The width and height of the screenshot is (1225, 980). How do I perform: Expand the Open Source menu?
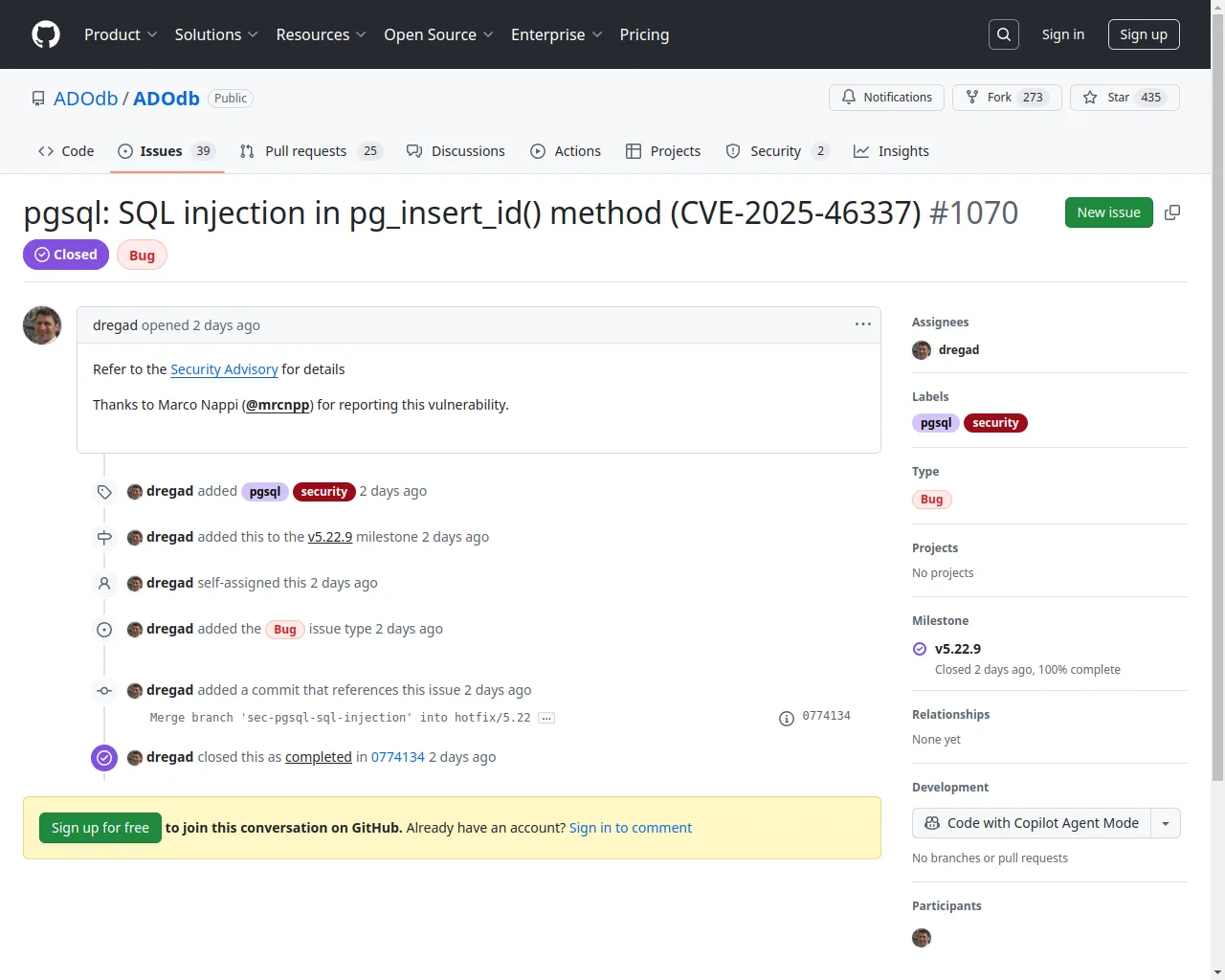pyautogui.click(x=438, y=34)
